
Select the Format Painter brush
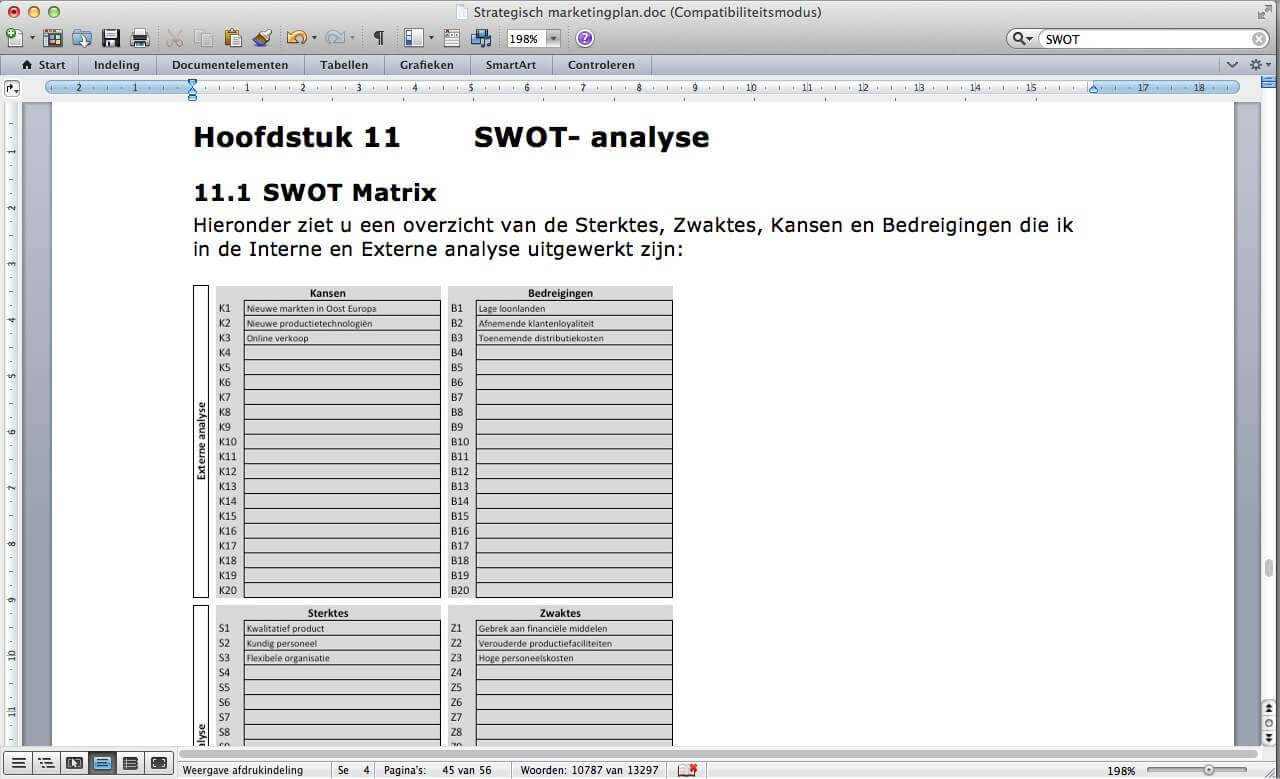tap(262, 38)
